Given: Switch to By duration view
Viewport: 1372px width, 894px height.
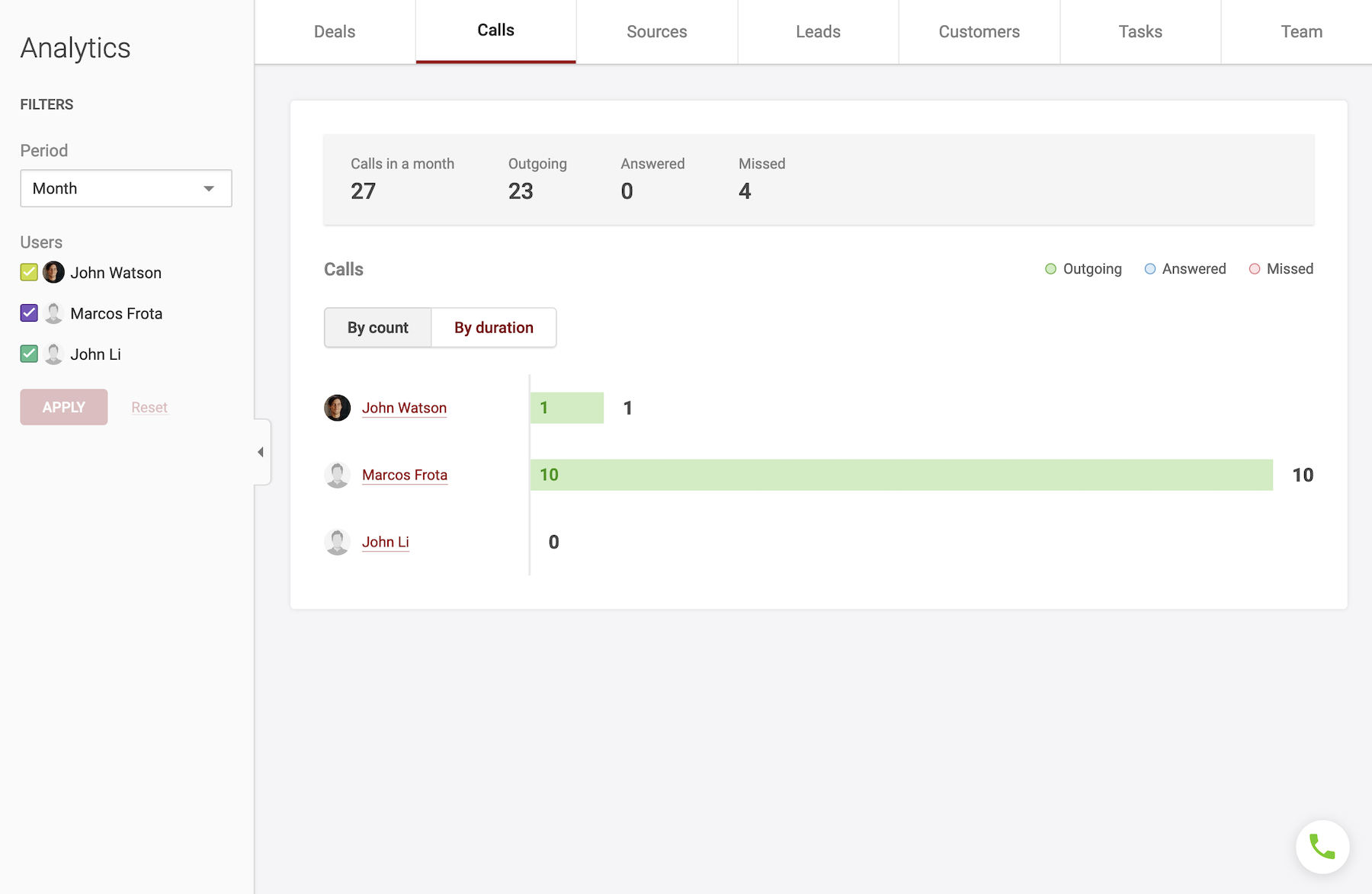Looking at the screenshot, I should [x=493, y=328].
